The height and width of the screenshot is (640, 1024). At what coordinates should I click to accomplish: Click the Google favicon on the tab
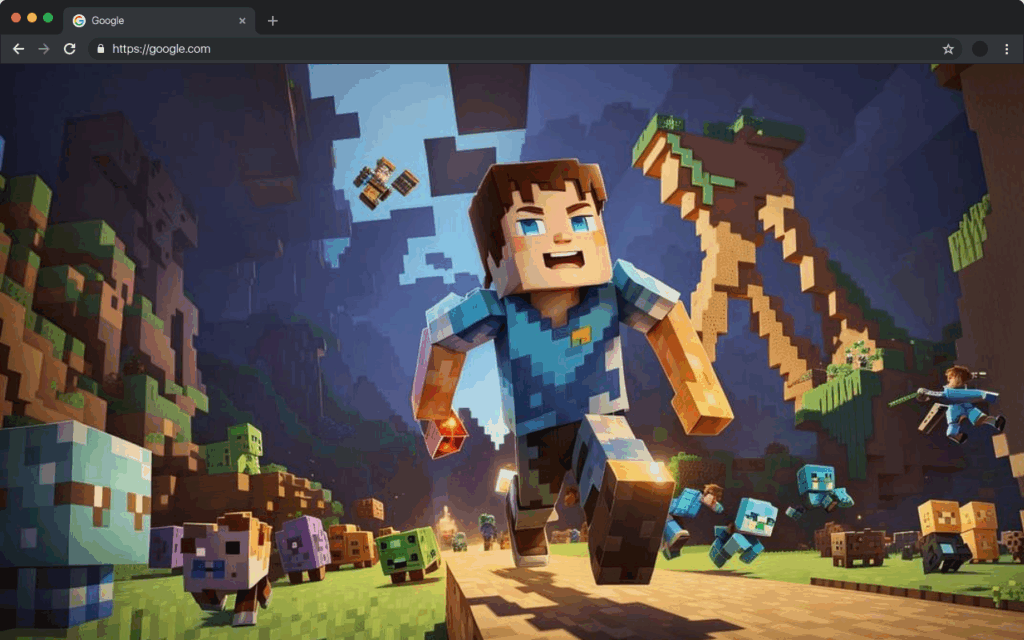point(79,20)
